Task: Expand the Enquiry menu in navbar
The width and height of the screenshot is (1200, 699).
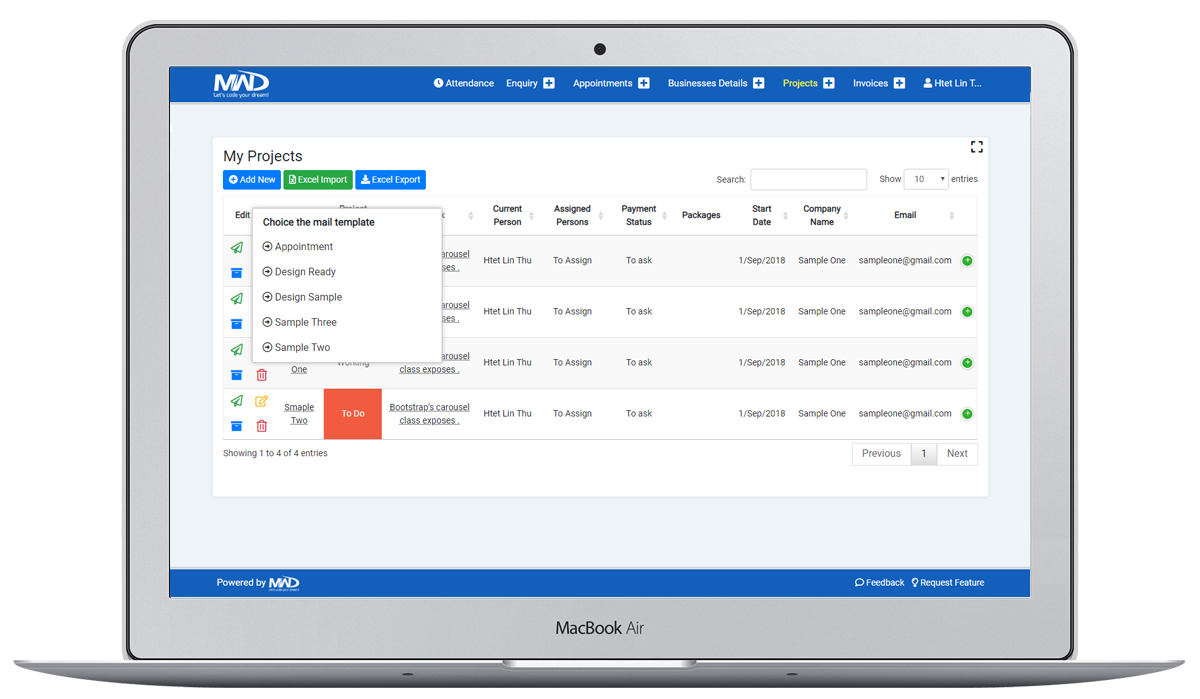Action: (530, 83)
